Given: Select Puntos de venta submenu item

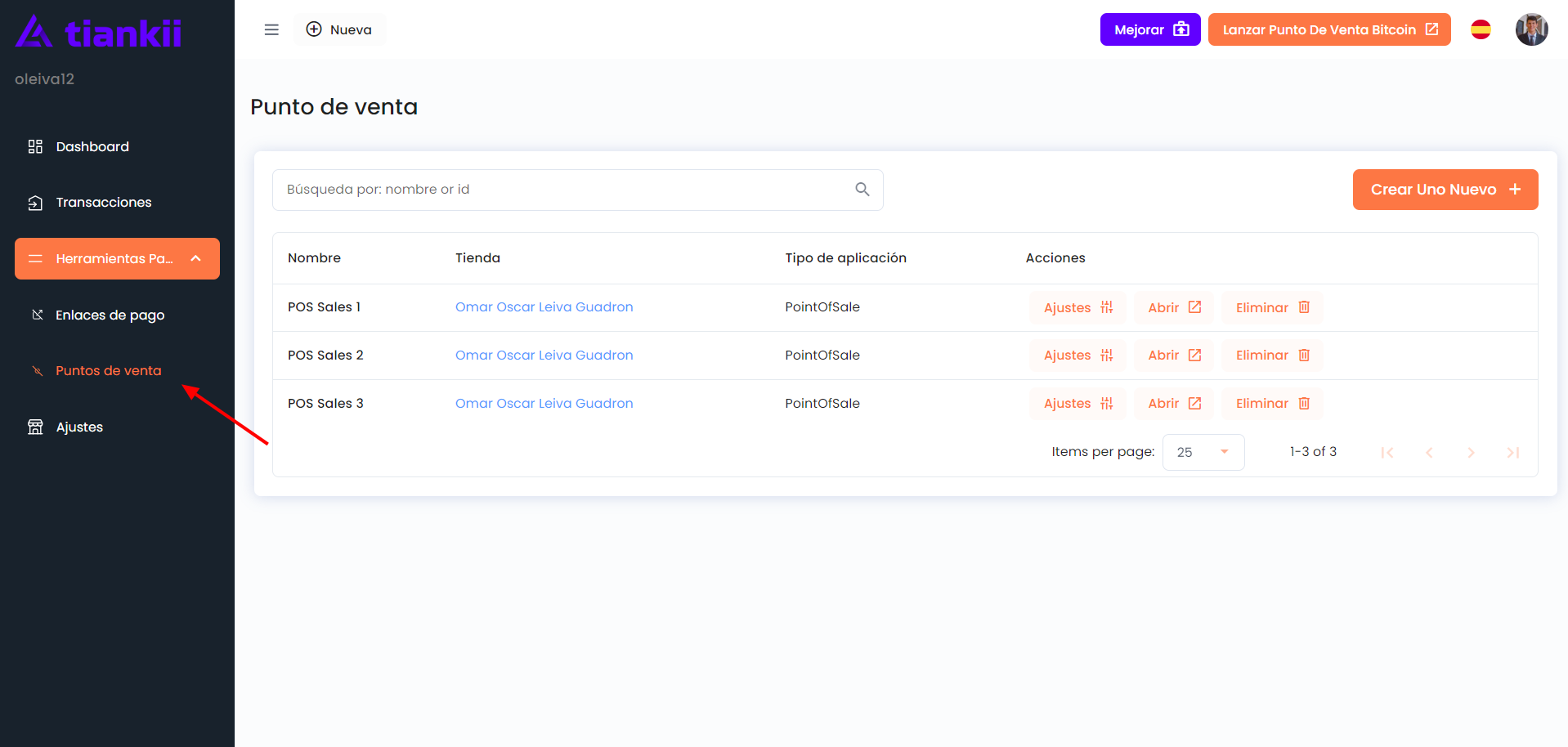Looking at the screenshot, I should [x=109, y=370].
